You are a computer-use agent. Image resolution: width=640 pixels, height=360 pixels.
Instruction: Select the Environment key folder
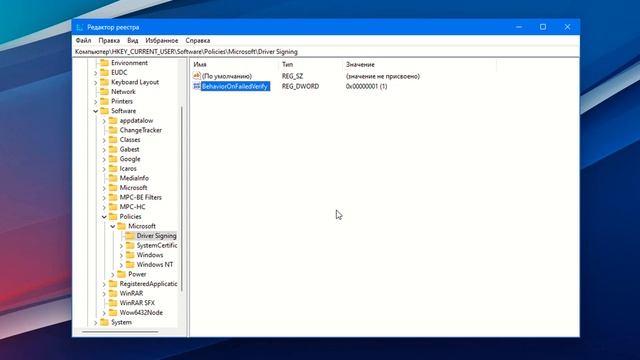click(129, 63)
